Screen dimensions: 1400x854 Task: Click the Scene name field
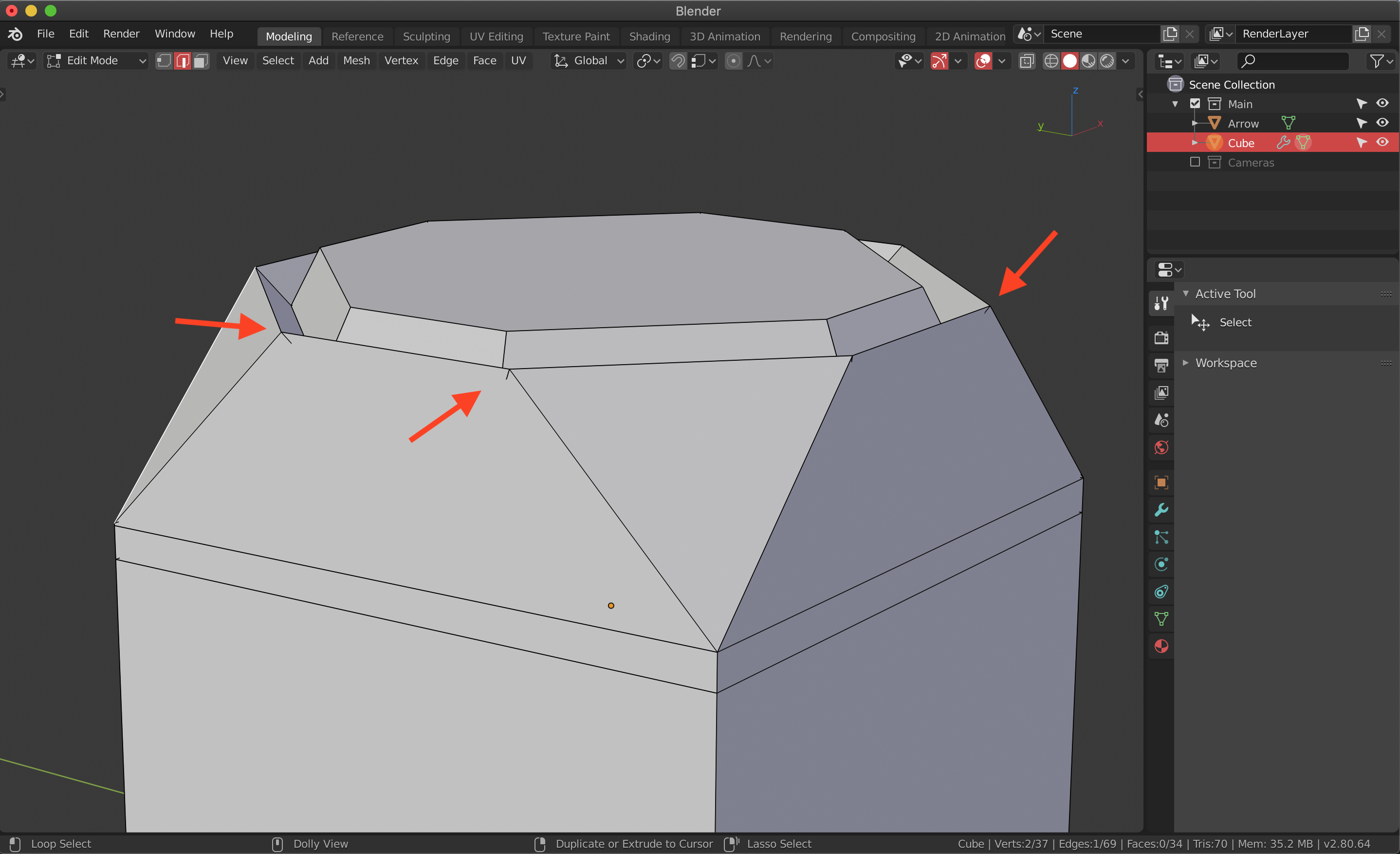tap(1102, 34)
